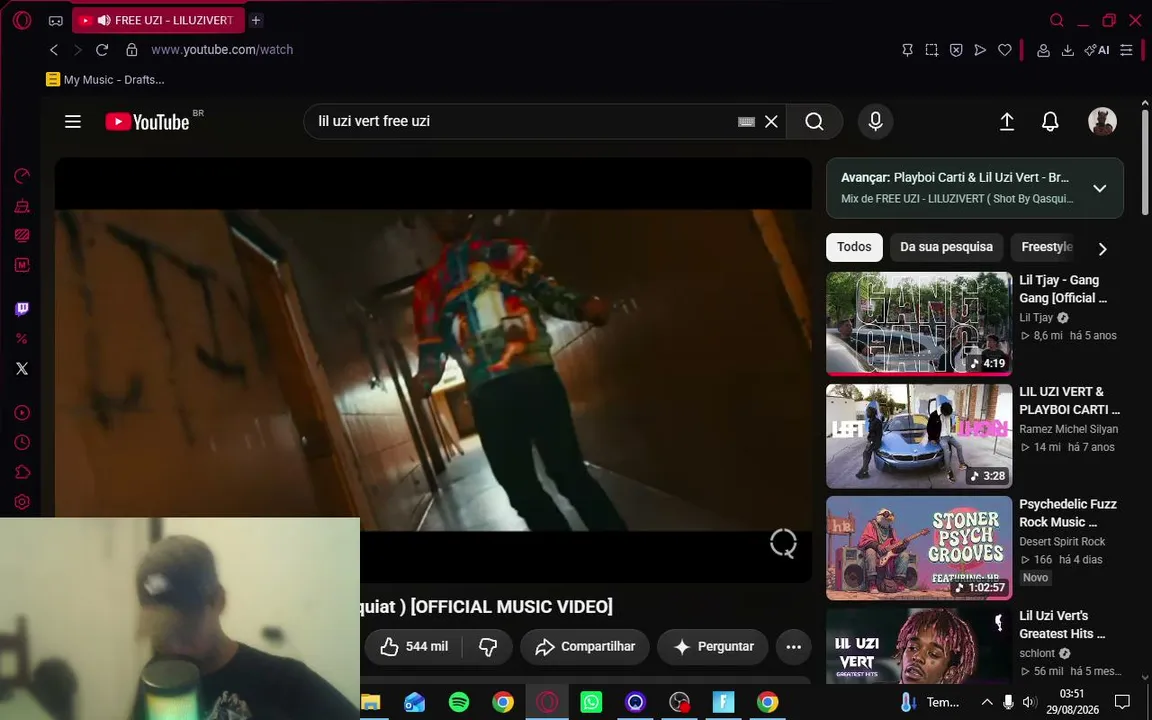Start voice search with microphone
This screenshot has height=720, width=1152.
point(875,121)
